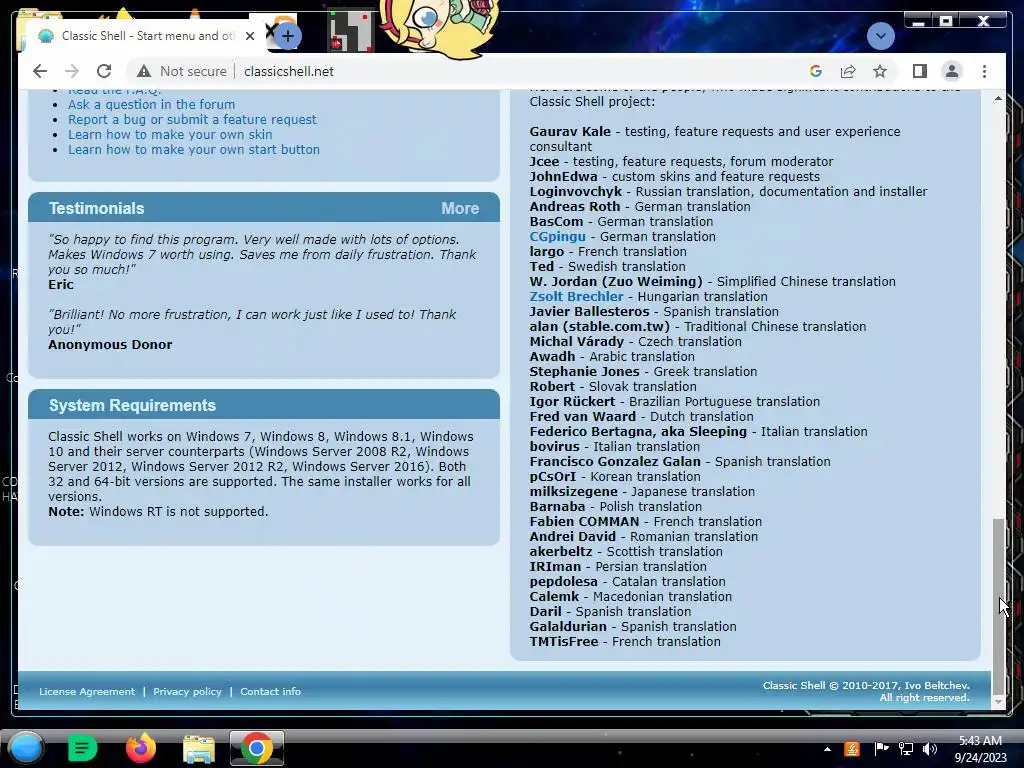Viewport: 1024px width, 768px height.
Task: Click TMTisFree contributor name
Action: [x=564, y=641]
